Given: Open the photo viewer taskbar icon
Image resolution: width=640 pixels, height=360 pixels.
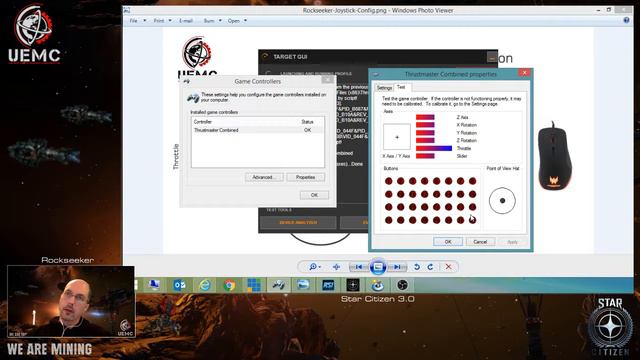Looking at the screenshot, I should tap(303, 285).
